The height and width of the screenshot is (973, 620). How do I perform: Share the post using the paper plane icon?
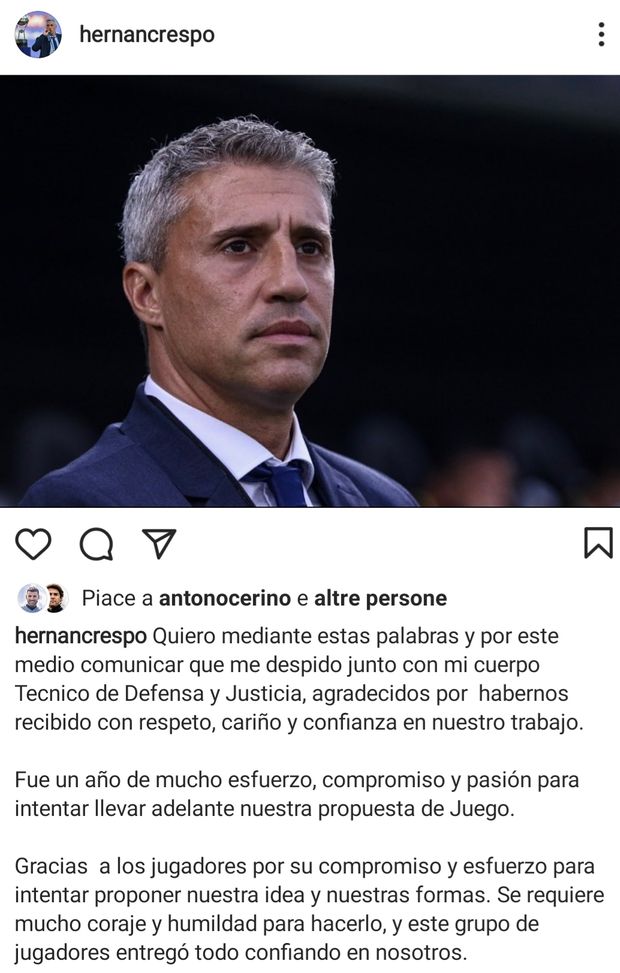(x=159, y=544)
